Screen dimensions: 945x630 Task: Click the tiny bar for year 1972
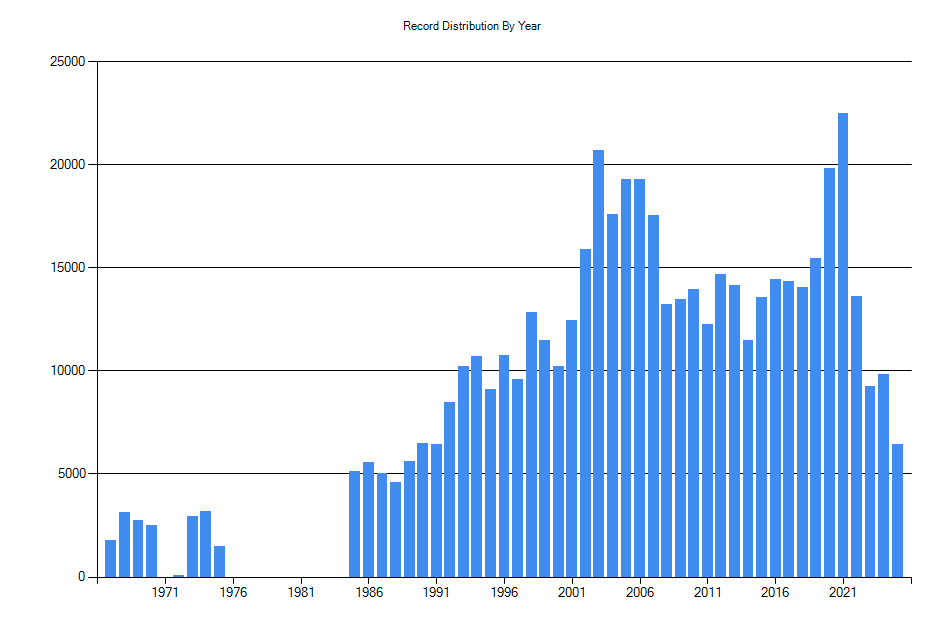pyautogui.click(x=179, y=575)
